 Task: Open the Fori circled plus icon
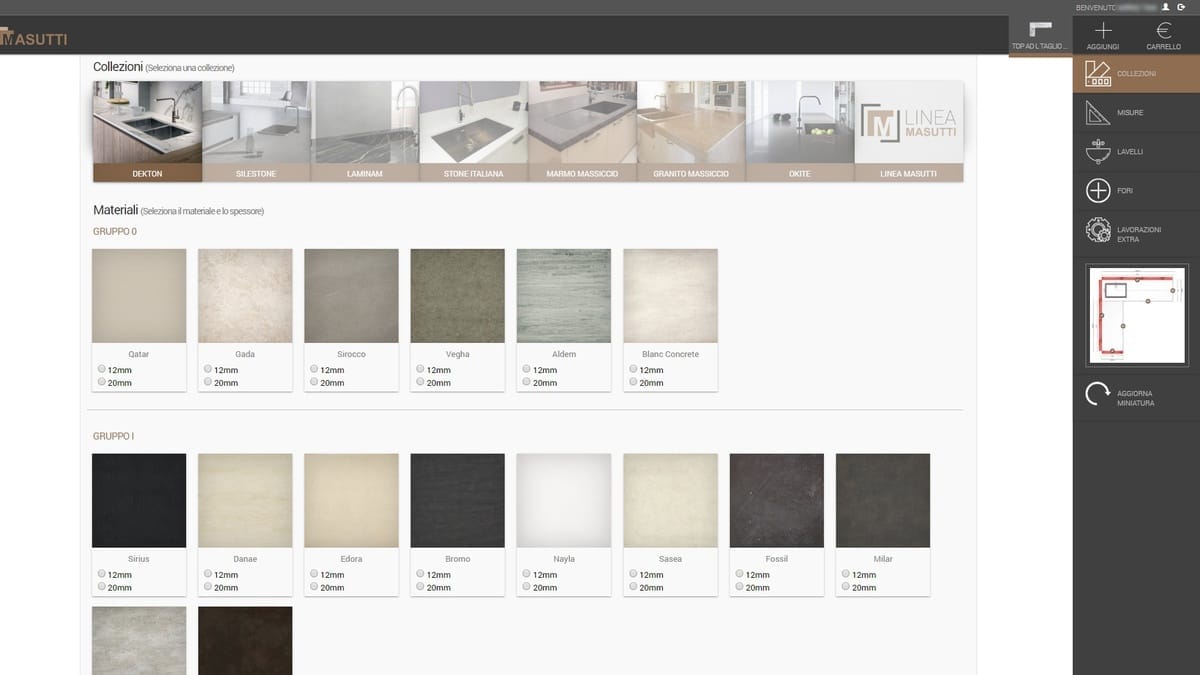click(1098, 190)
